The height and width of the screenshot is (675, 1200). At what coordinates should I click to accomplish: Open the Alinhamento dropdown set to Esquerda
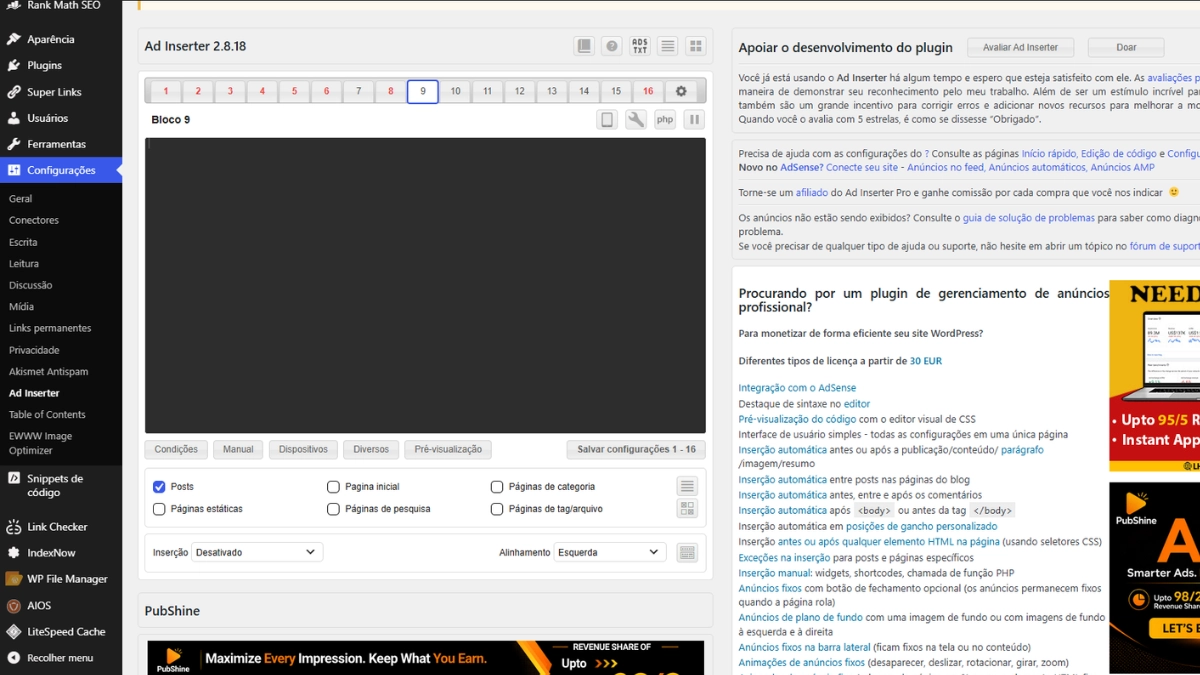click(x=610, y=552)
